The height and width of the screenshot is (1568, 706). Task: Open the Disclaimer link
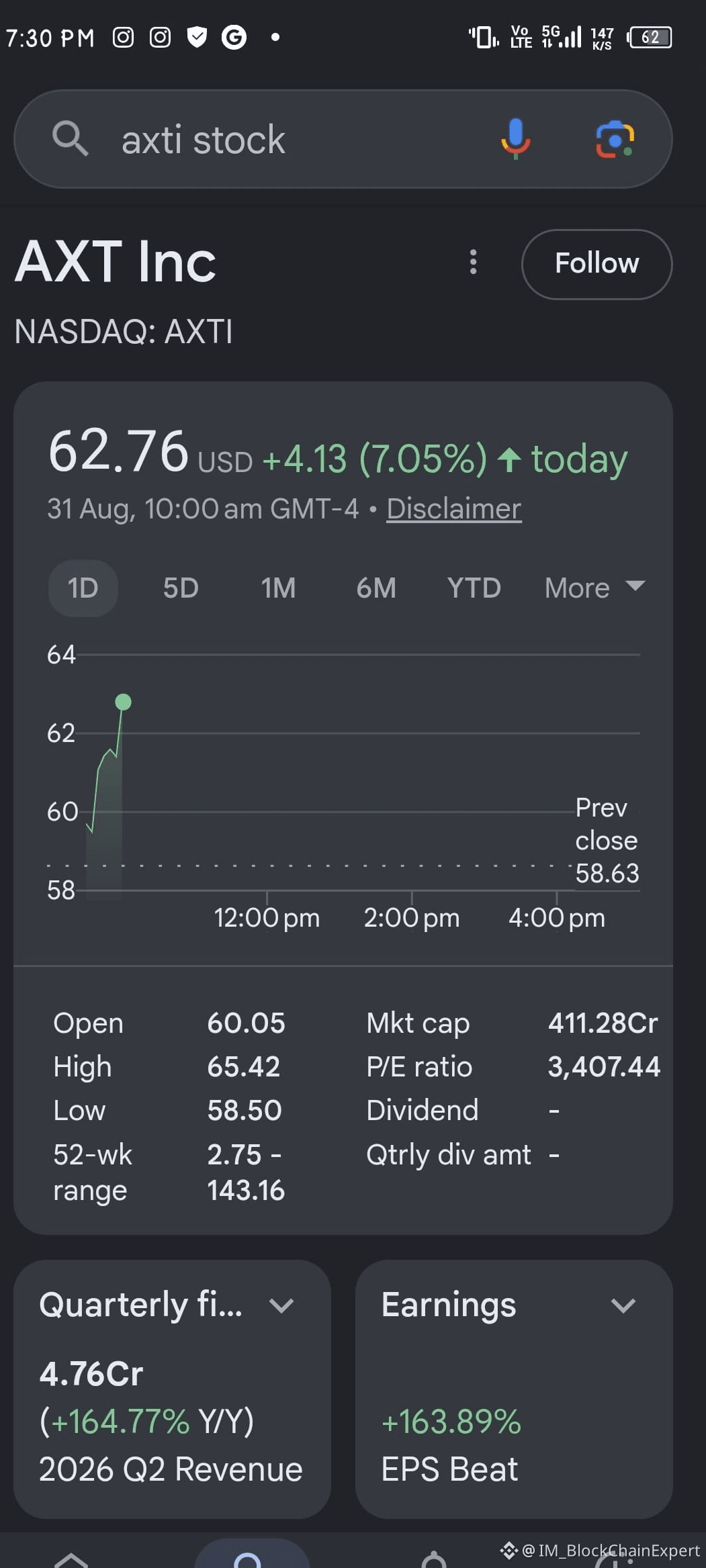[x=453, y=508]
